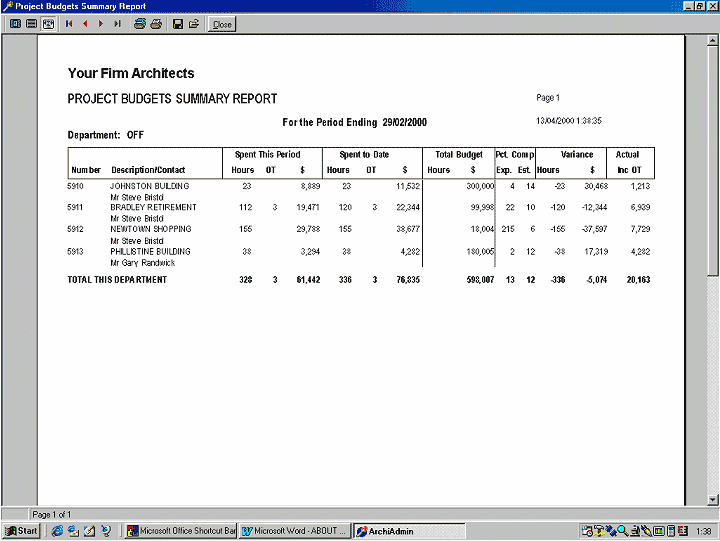Image resolution: width=720 pixels, height=541 pixels.
Task: Click the 'Spent to Date' column header
Action: (x=364, y=155)
